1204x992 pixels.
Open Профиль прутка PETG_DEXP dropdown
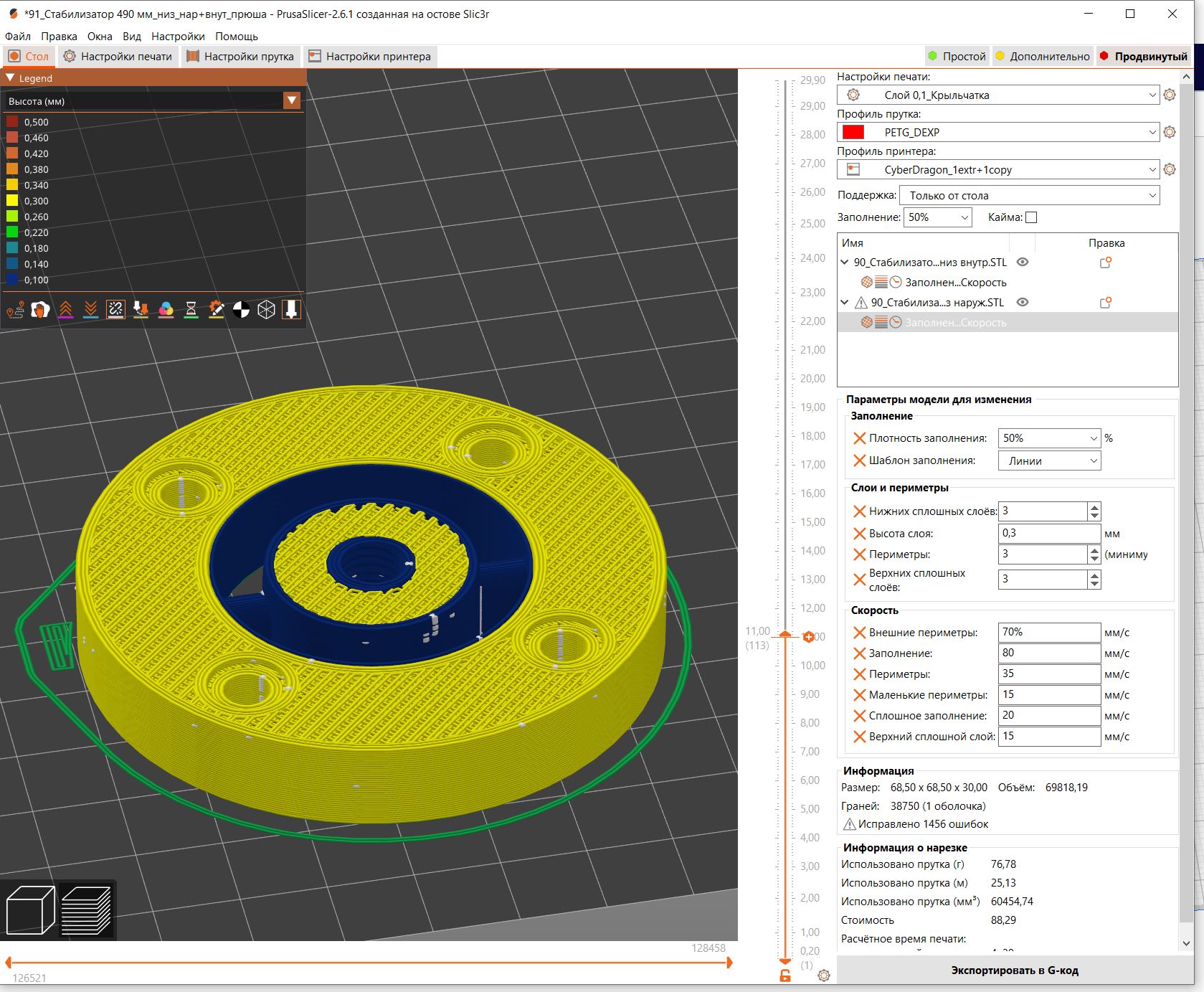(998, 132)
